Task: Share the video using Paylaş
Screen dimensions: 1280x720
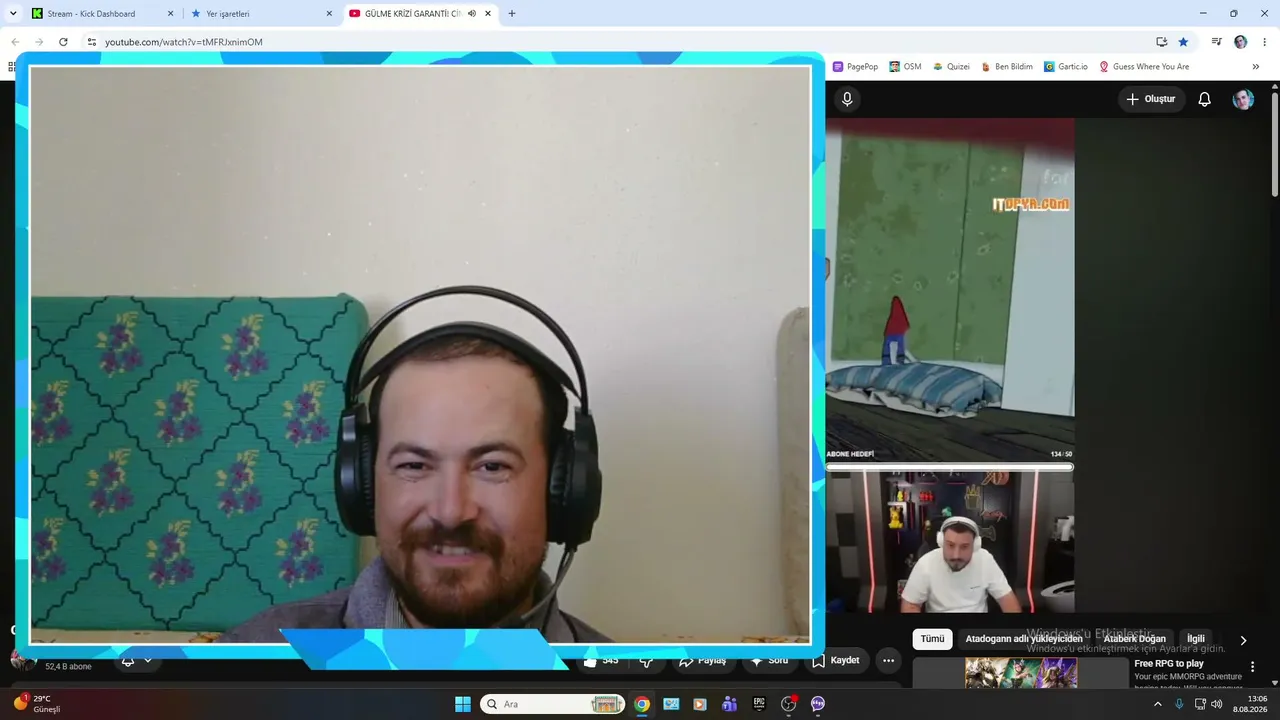Action: click(703, 661)
